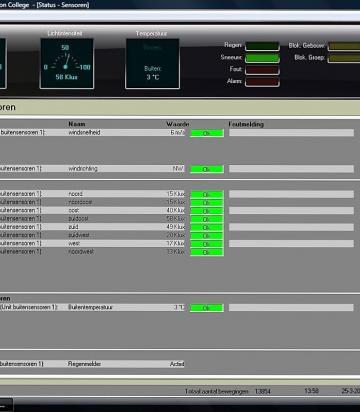The height and width of the screenshot is (412, 360).
Task: Click the Waarde column header
Action: tap(178, 124)
